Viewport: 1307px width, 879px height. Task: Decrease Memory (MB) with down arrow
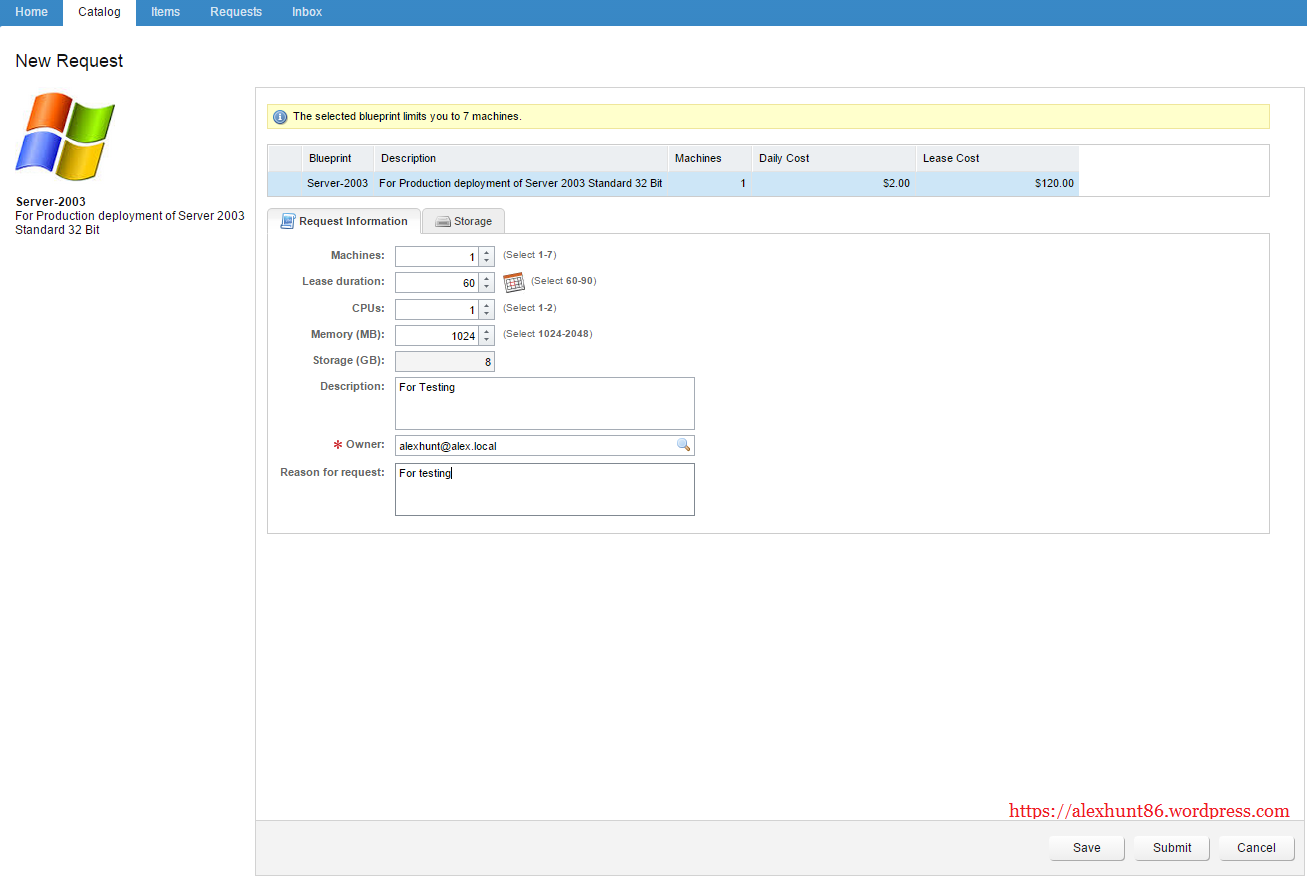pyautogui.click(x=487, y=341)
